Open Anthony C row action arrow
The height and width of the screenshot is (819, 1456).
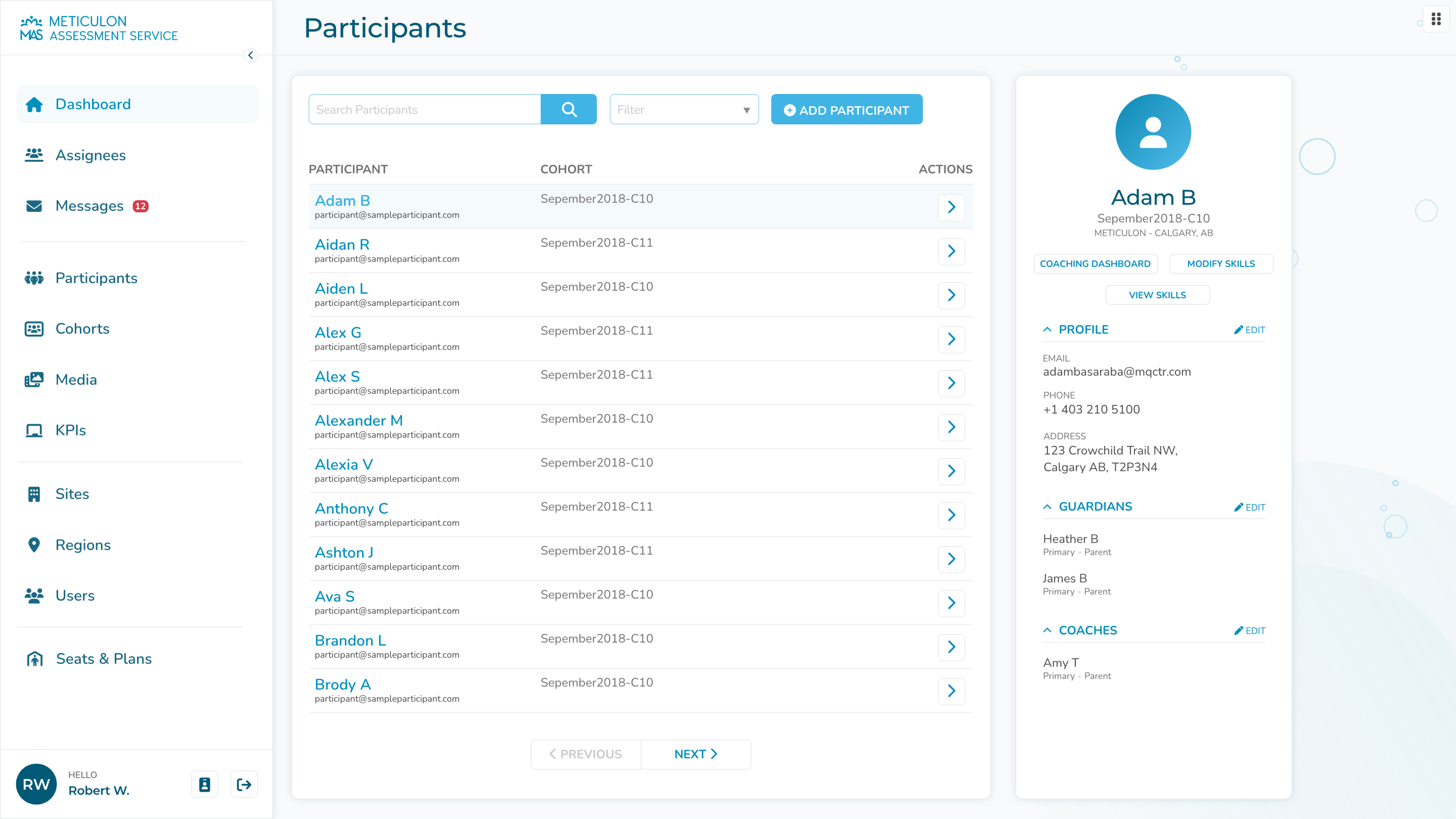click(951, 515)
